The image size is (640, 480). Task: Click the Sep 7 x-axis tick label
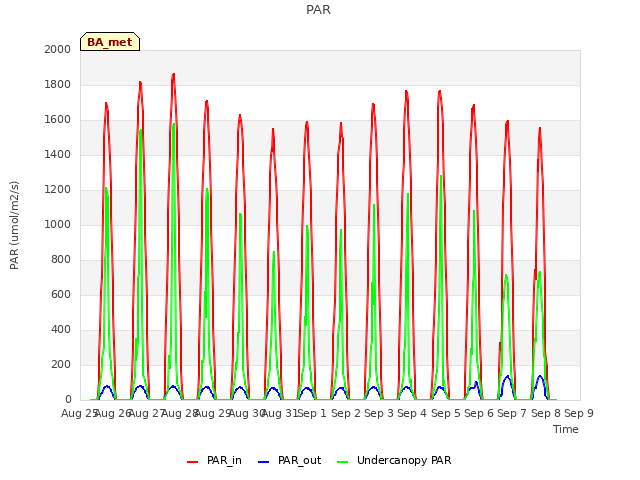click(512, 413)
